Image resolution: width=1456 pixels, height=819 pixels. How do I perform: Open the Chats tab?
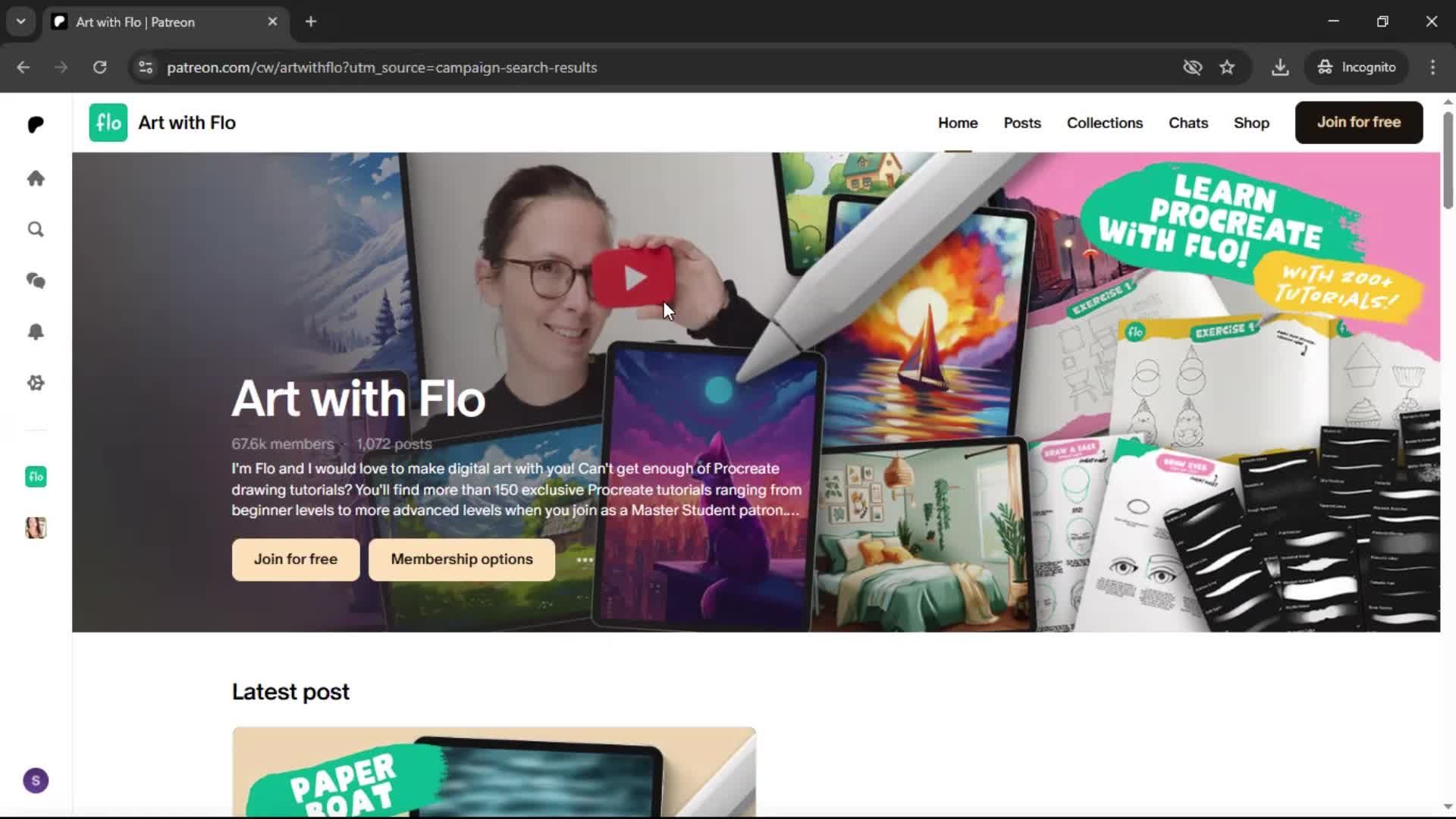pyautogui.click(x=1188, y=123)
